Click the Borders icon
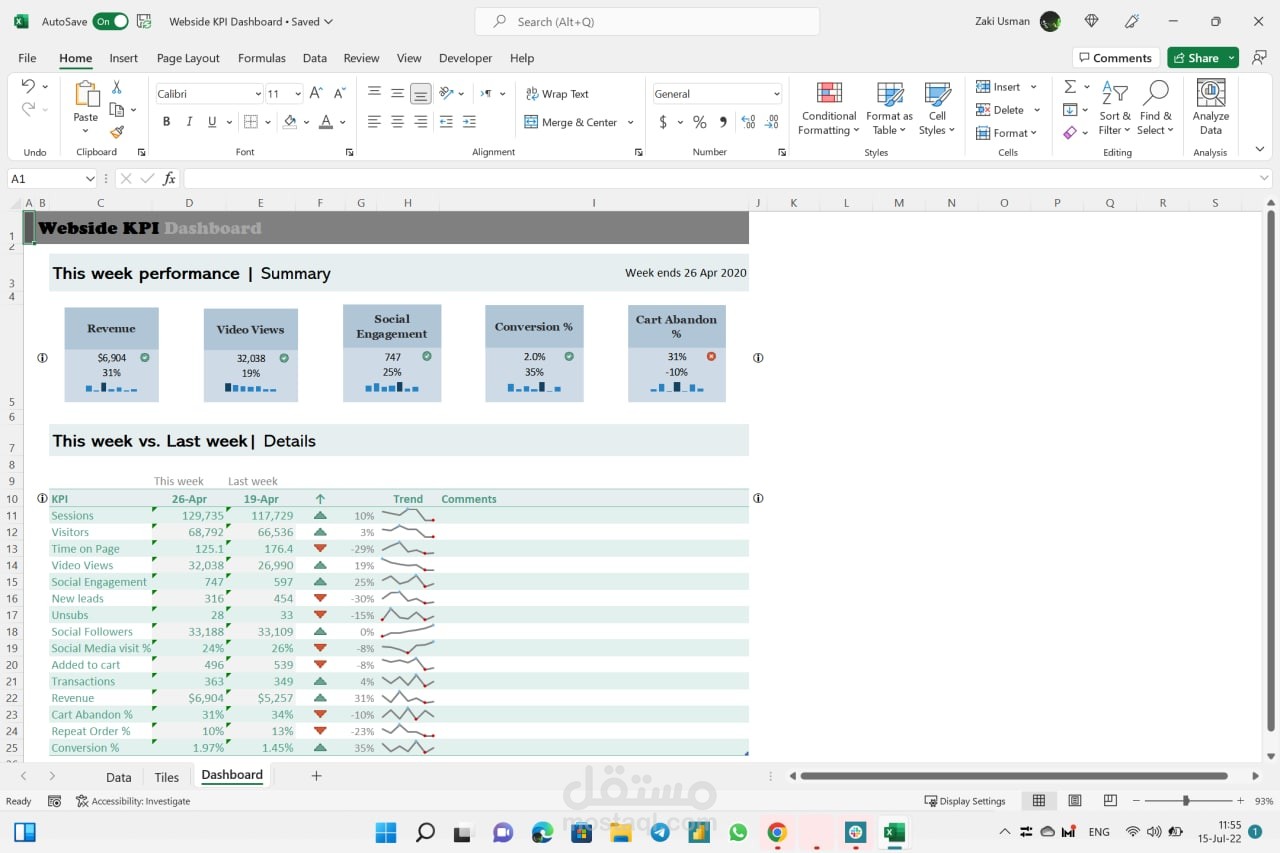This screenshot has height=853, width=1280. tap(251, 122)
